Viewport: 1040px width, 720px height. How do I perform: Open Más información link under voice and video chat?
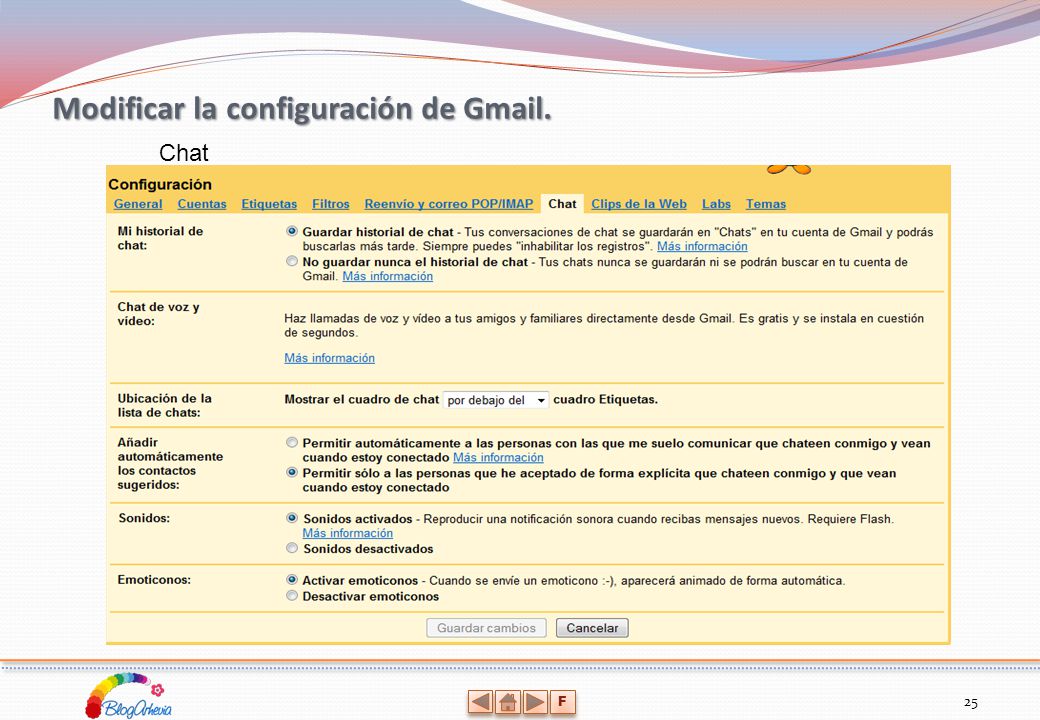(x=329, y=358)
